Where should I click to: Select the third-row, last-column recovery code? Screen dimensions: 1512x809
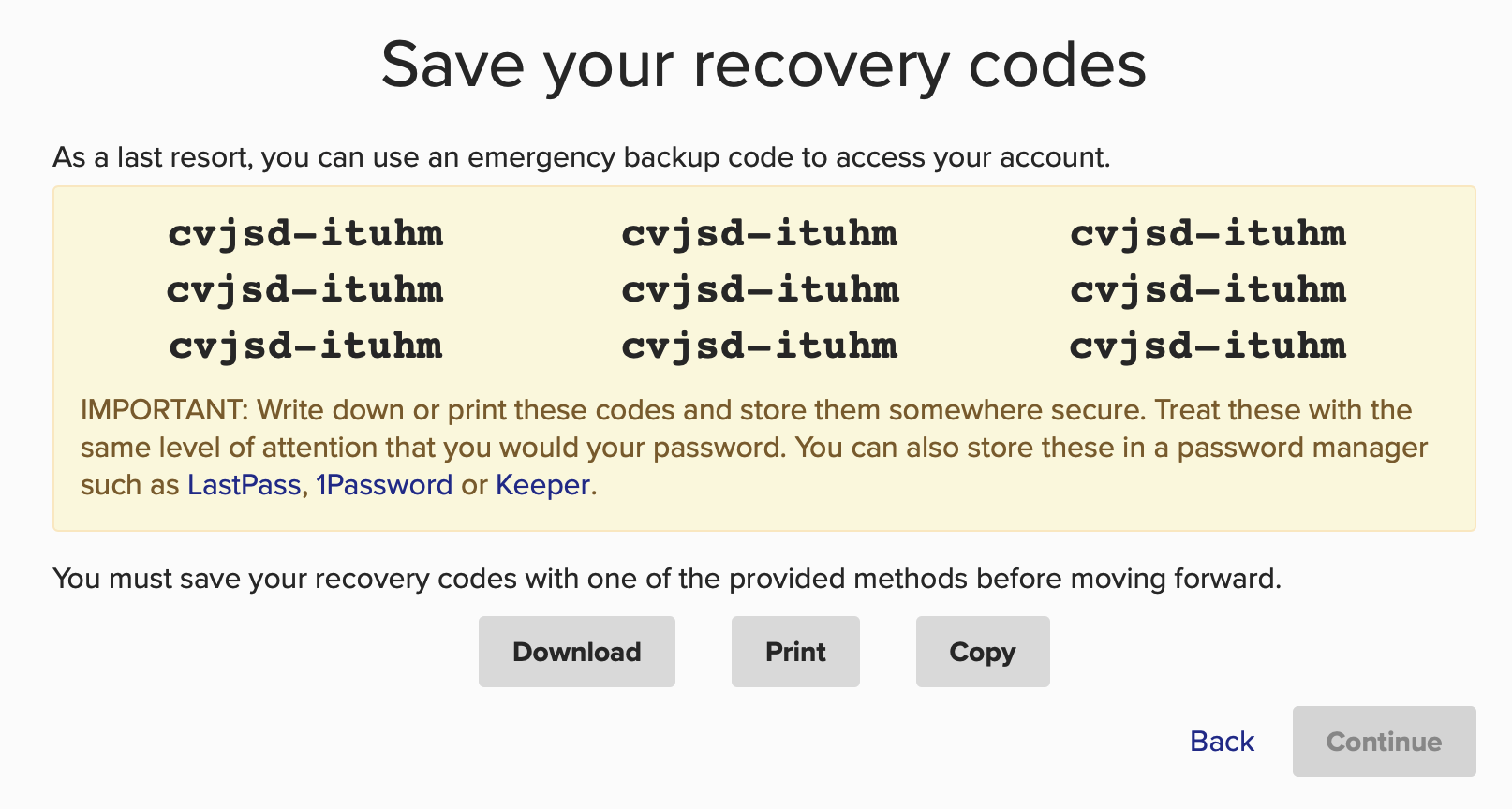click(x=1208, y=346)
